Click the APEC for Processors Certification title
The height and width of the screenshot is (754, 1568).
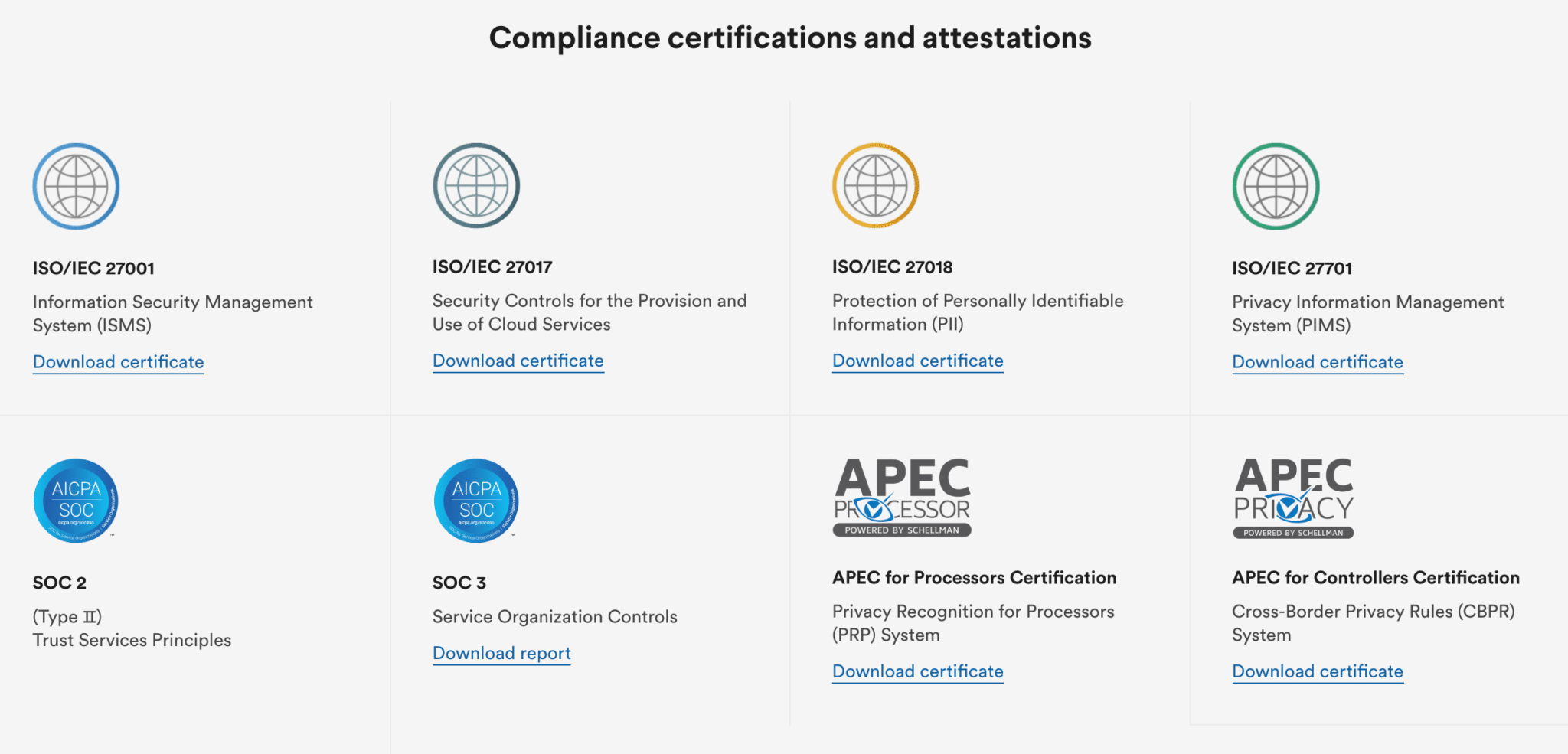[974, 578]
